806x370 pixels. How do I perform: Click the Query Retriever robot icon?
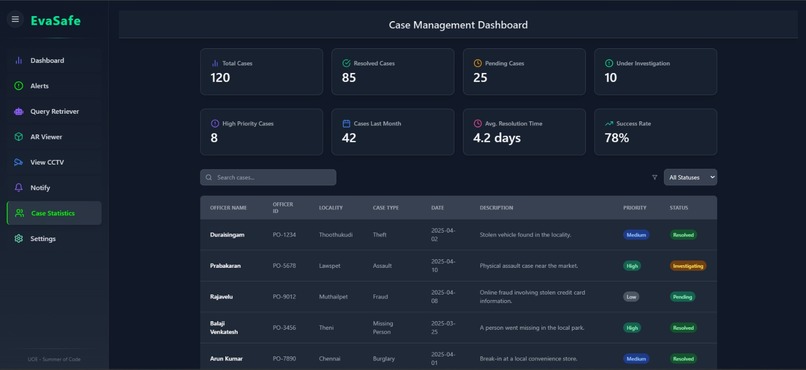pyautogui.click(x=19, y=112)
